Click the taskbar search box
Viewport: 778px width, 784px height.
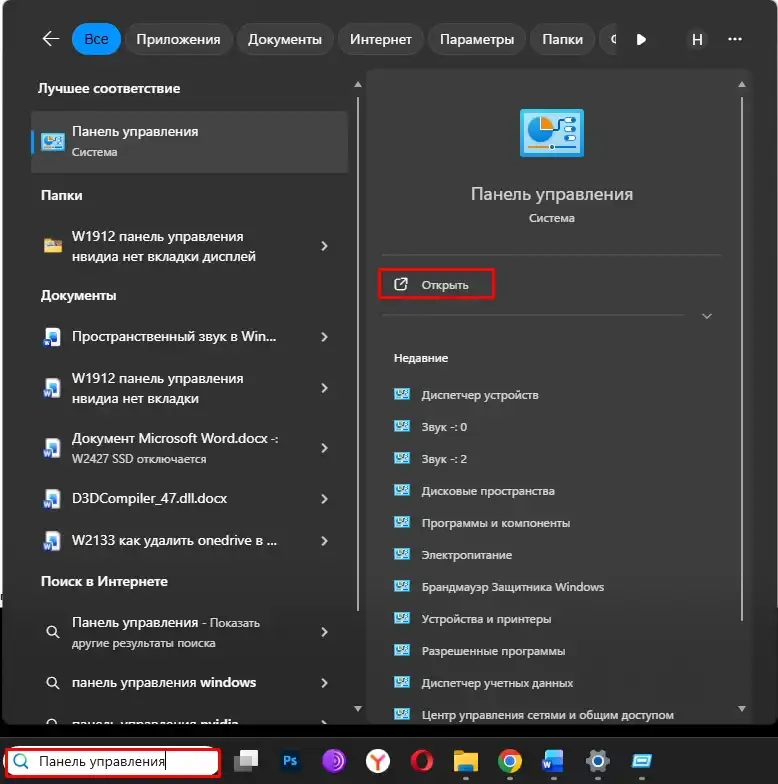[x=112, y=762]
